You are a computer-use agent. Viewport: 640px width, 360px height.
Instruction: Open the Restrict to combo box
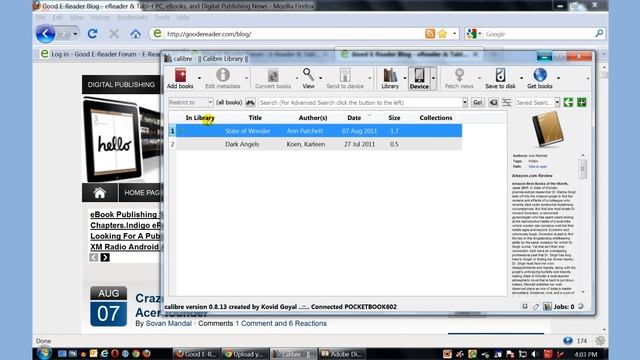coord(190,102)
